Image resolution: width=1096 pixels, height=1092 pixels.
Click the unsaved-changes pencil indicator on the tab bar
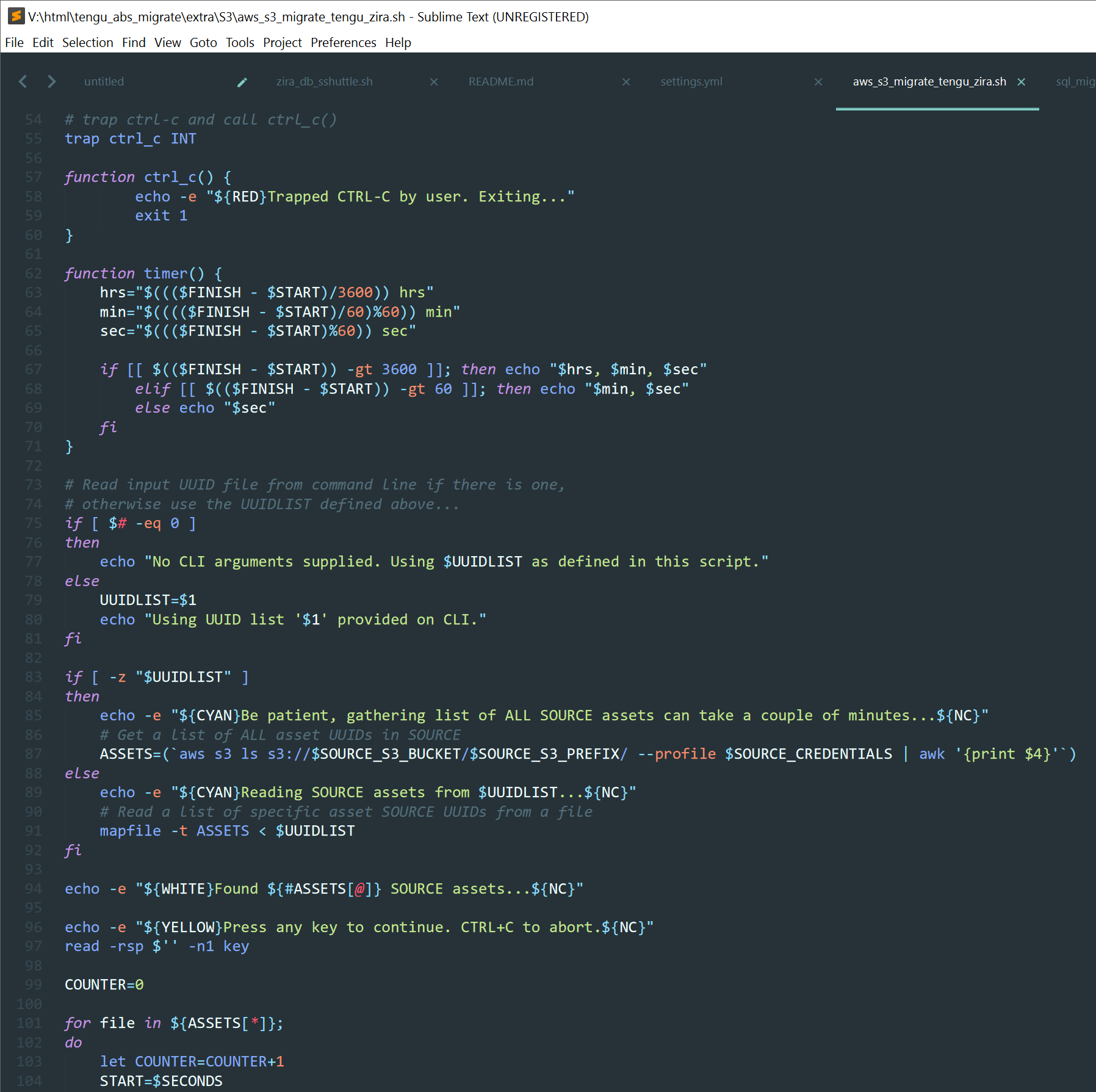242,81
